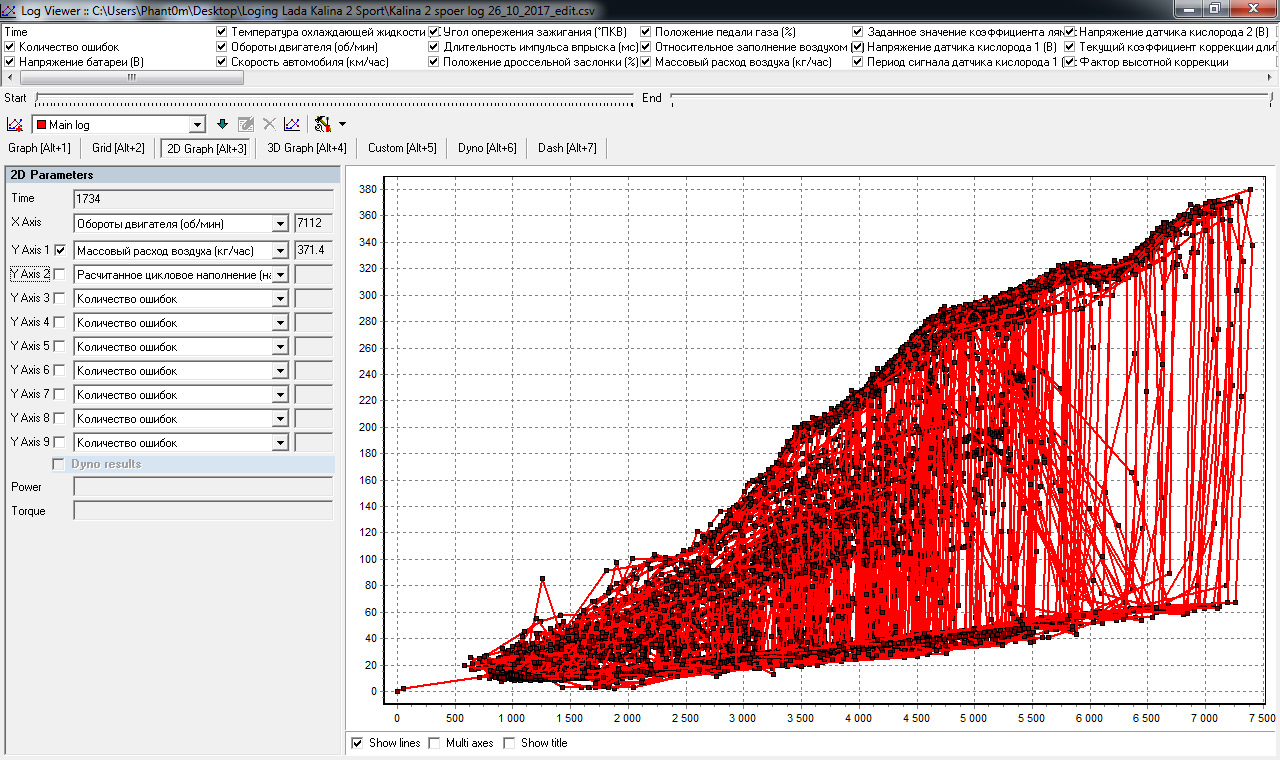
Task: Open the Dyno tab
Action: coord(487,148)
